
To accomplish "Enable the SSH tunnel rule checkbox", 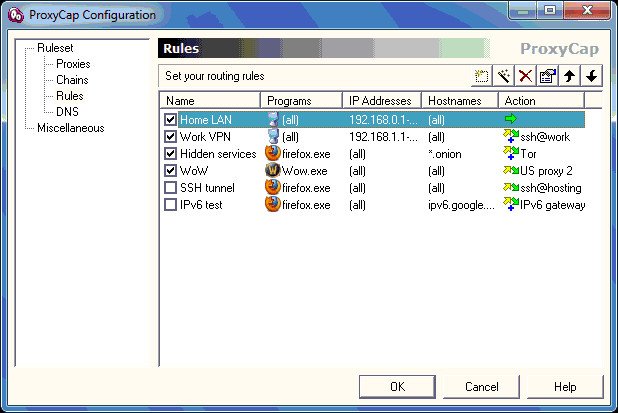I will (x=171, y=188).
